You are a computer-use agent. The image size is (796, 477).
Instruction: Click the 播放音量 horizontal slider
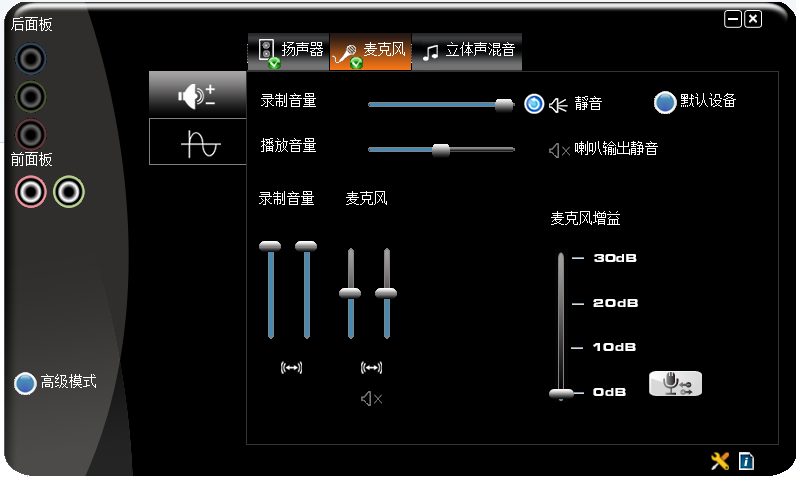tap(441, 150)
